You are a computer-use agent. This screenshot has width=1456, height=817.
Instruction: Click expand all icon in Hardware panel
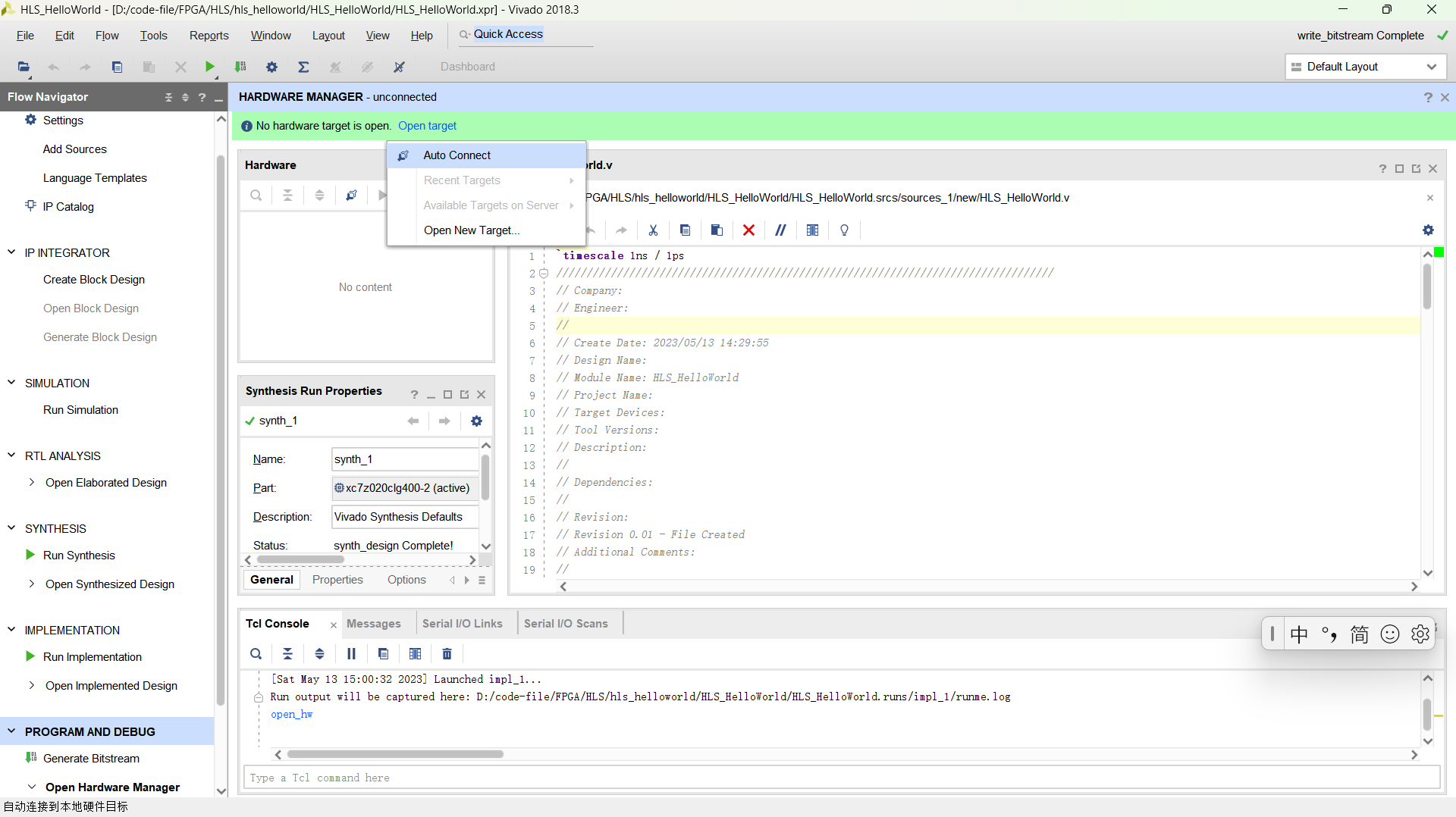[320, 196]
